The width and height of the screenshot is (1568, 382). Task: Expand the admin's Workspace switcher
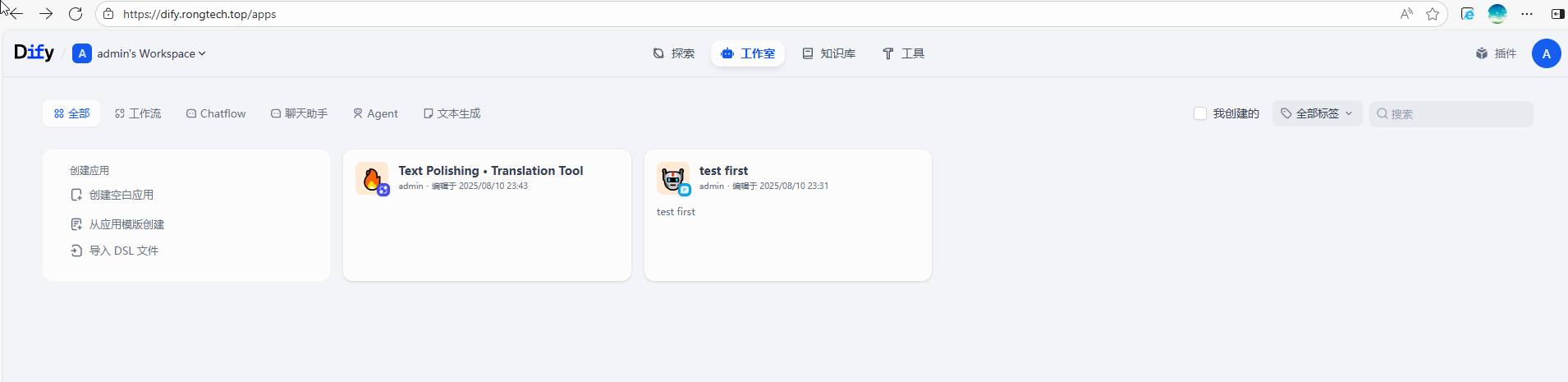pyautogui.click(x=140, y=53)
